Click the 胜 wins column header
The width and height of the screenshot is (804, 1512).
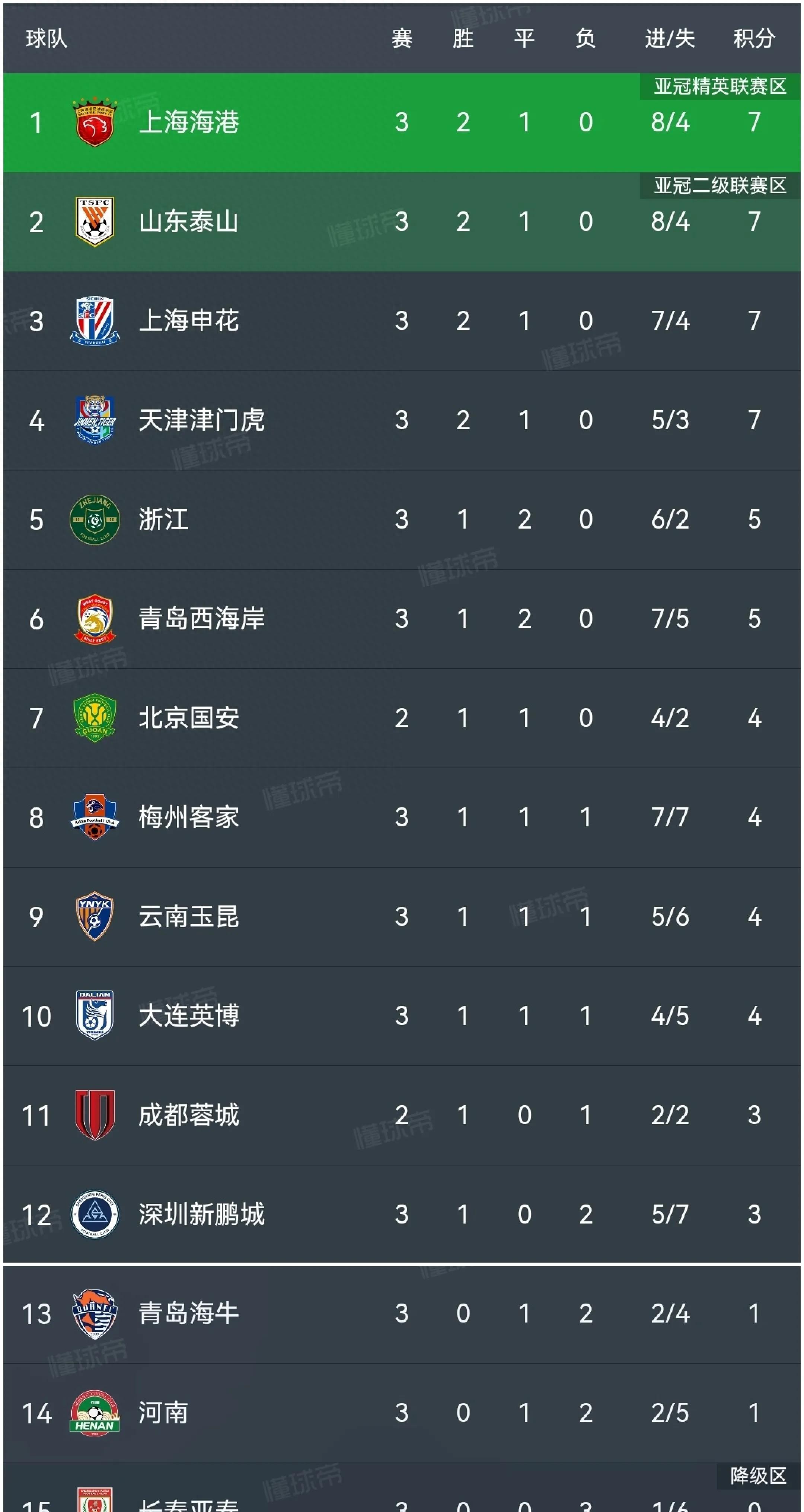pos(463,39)
